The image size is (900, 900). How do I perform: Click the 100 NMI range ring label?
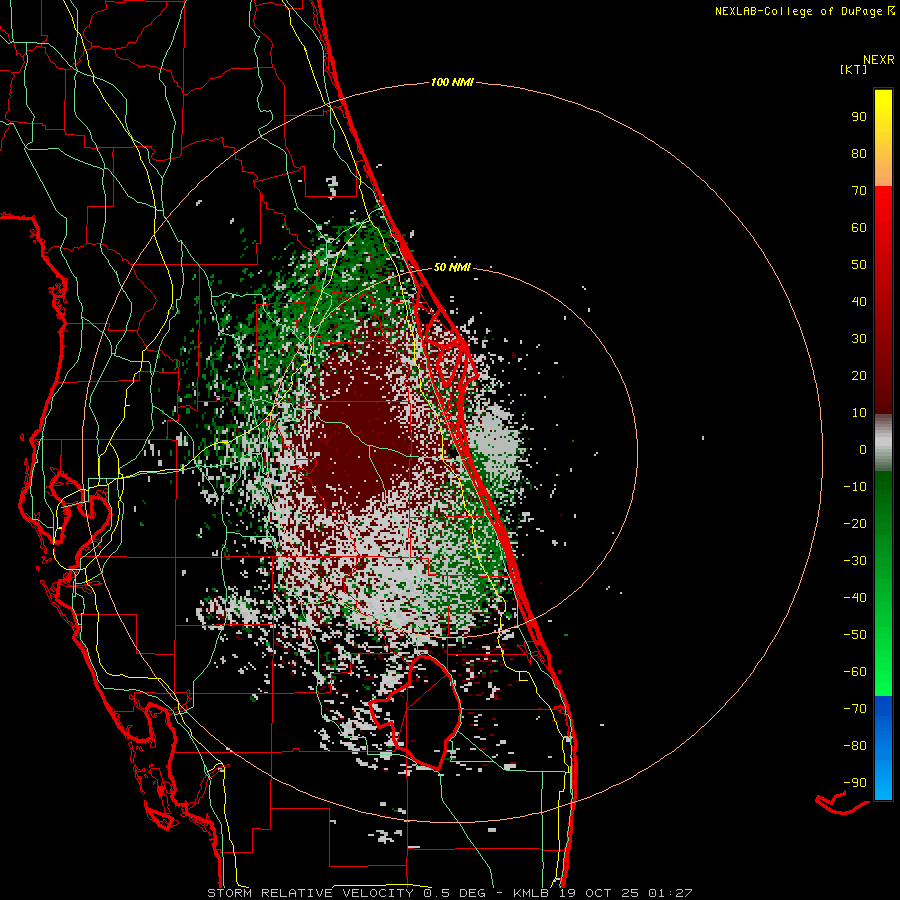pyautogui.click(x=452, y=82)
